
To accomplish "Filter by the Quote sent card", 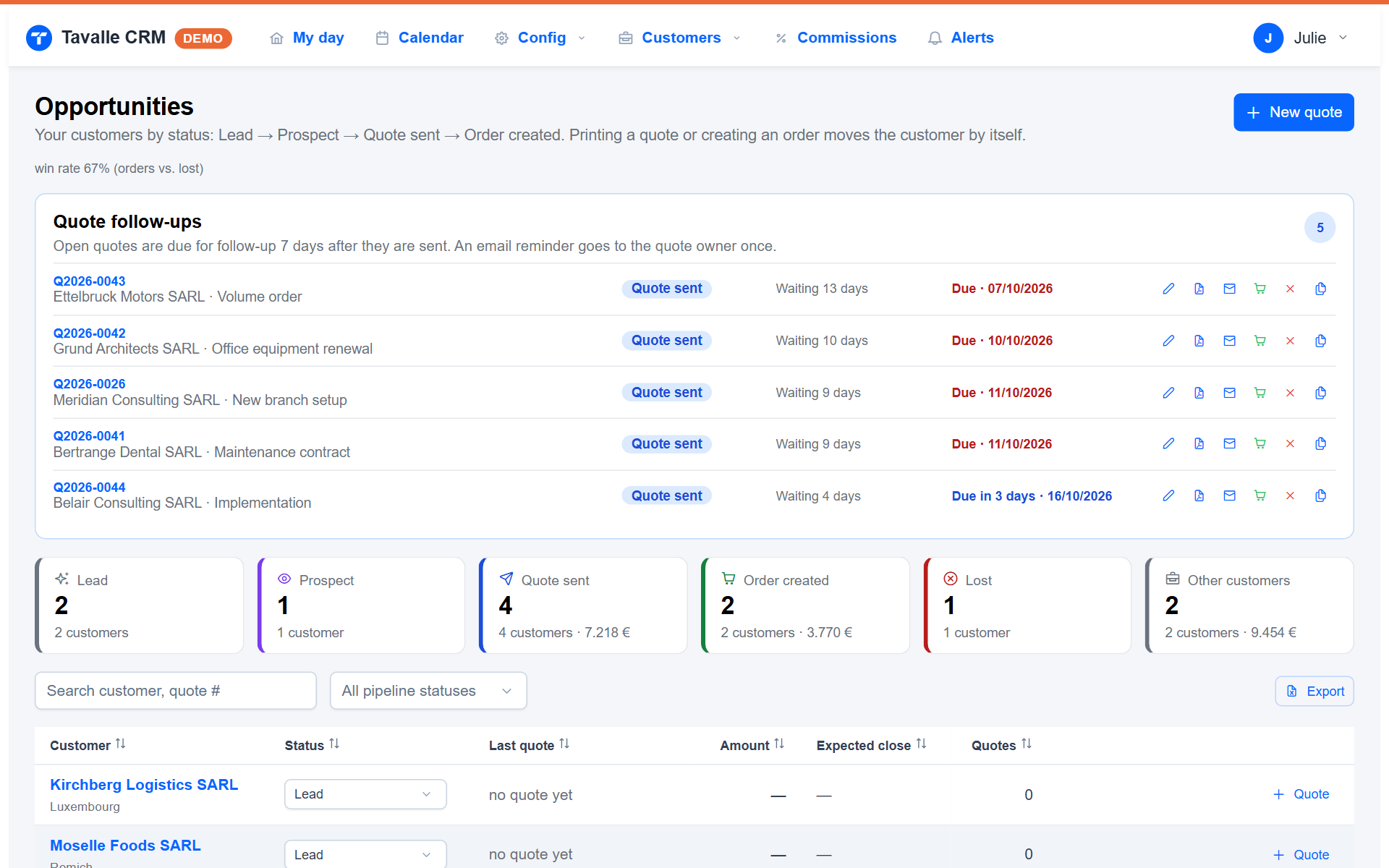I will click(x=583, y=605).
